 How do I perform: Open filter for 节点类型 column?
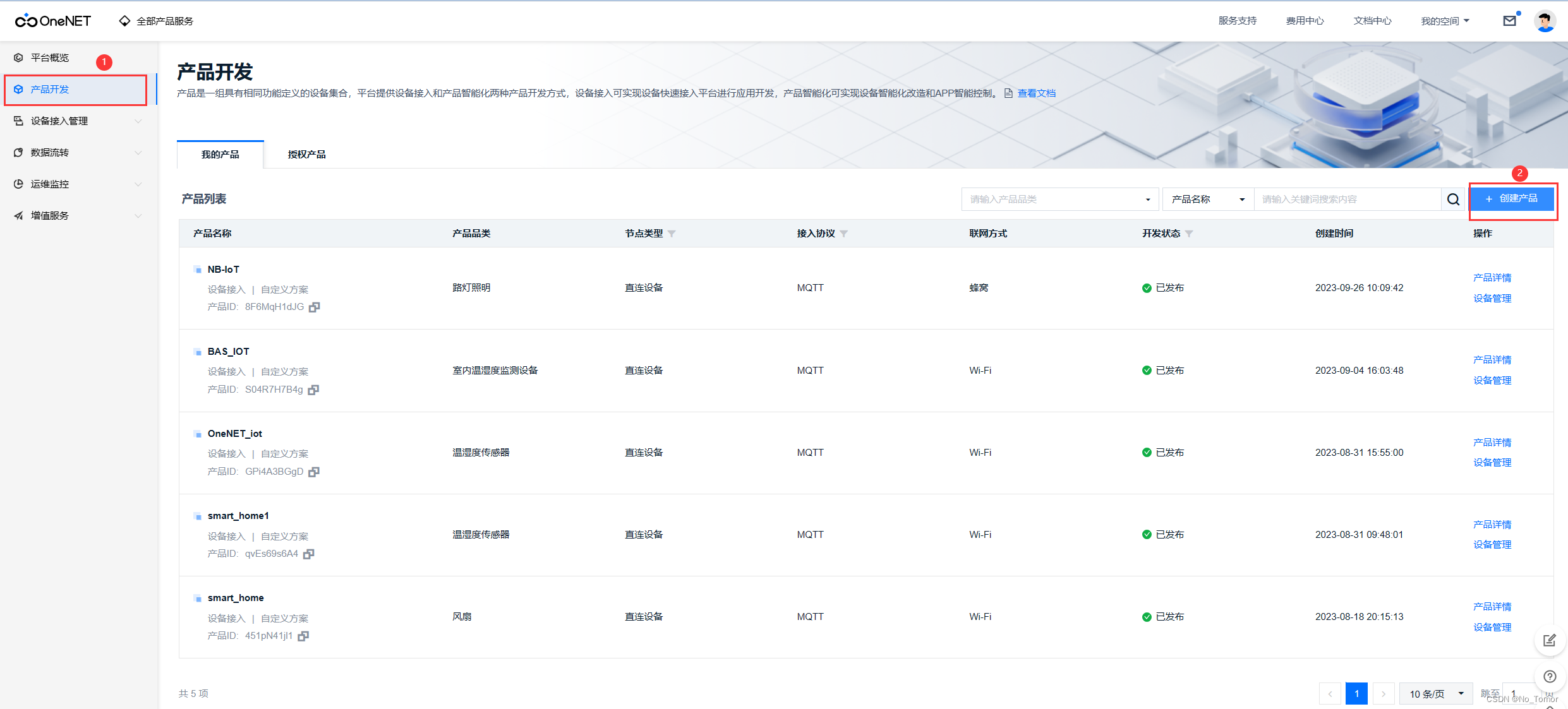point(672,234)
